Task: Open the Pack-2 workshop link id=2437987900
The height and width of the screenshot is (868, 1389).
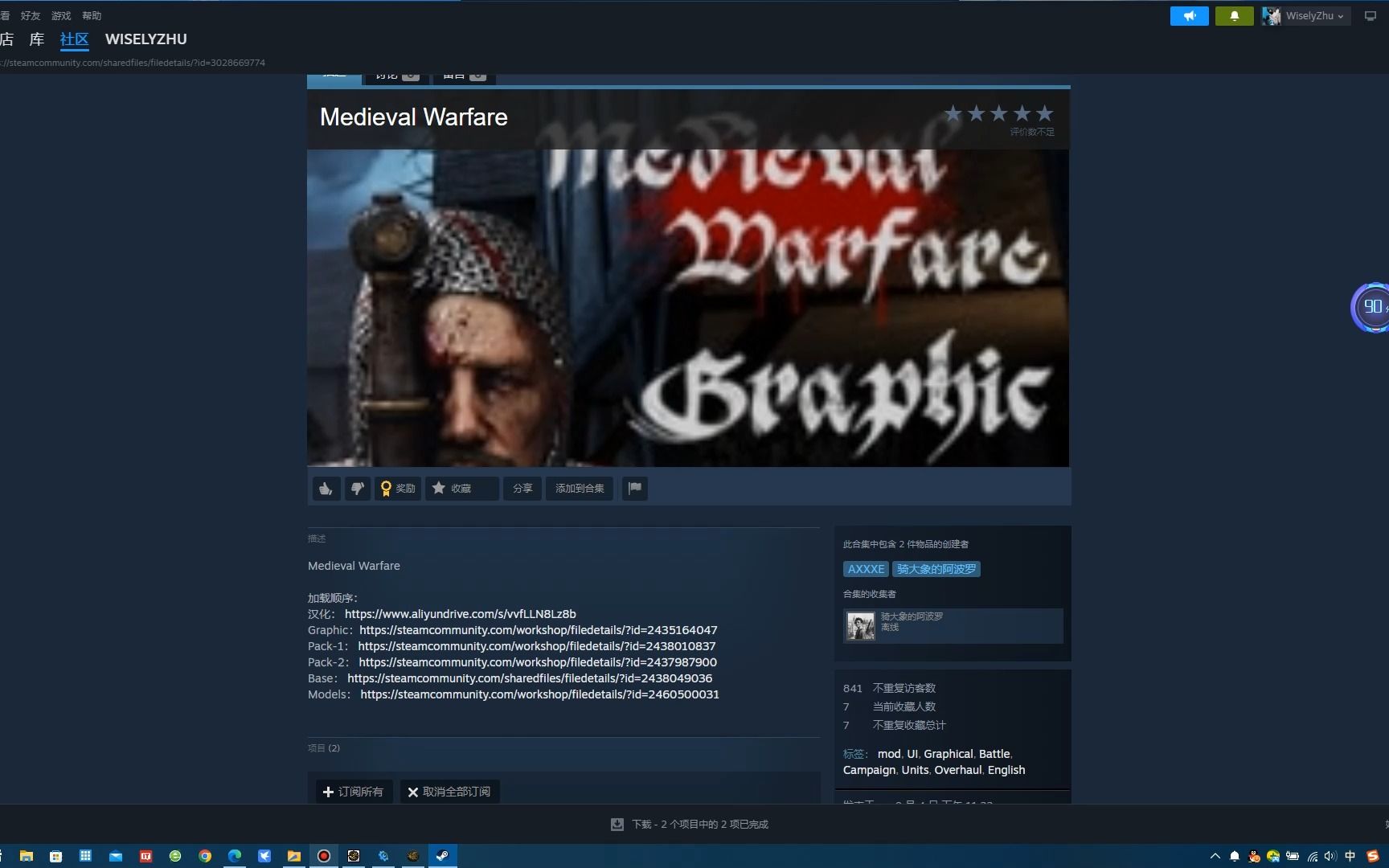Action: 538,662
